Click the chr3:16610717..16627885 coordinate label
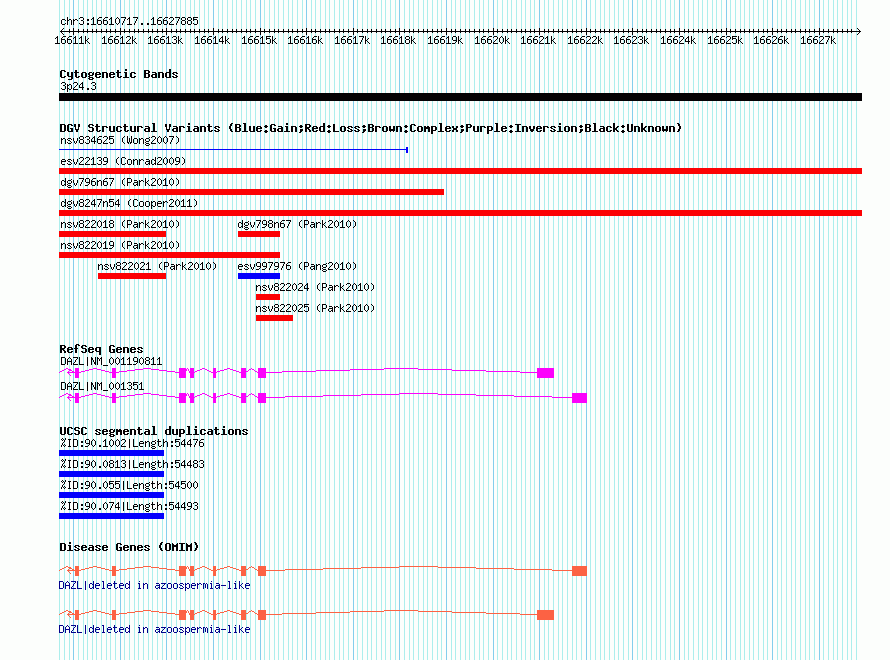 click(129, 22)
